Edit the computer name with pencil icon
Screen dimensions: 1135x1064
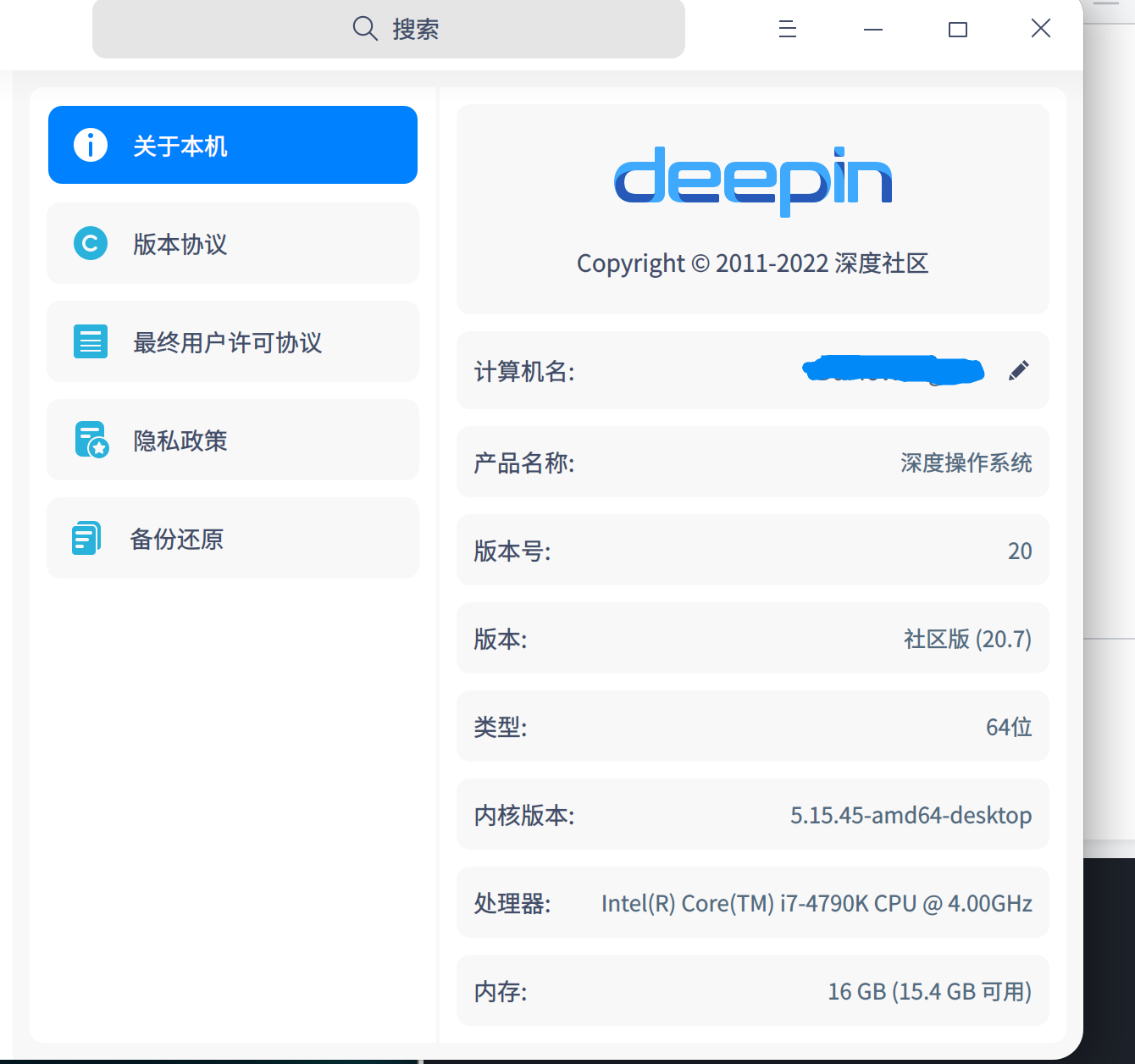point(1019,370)
